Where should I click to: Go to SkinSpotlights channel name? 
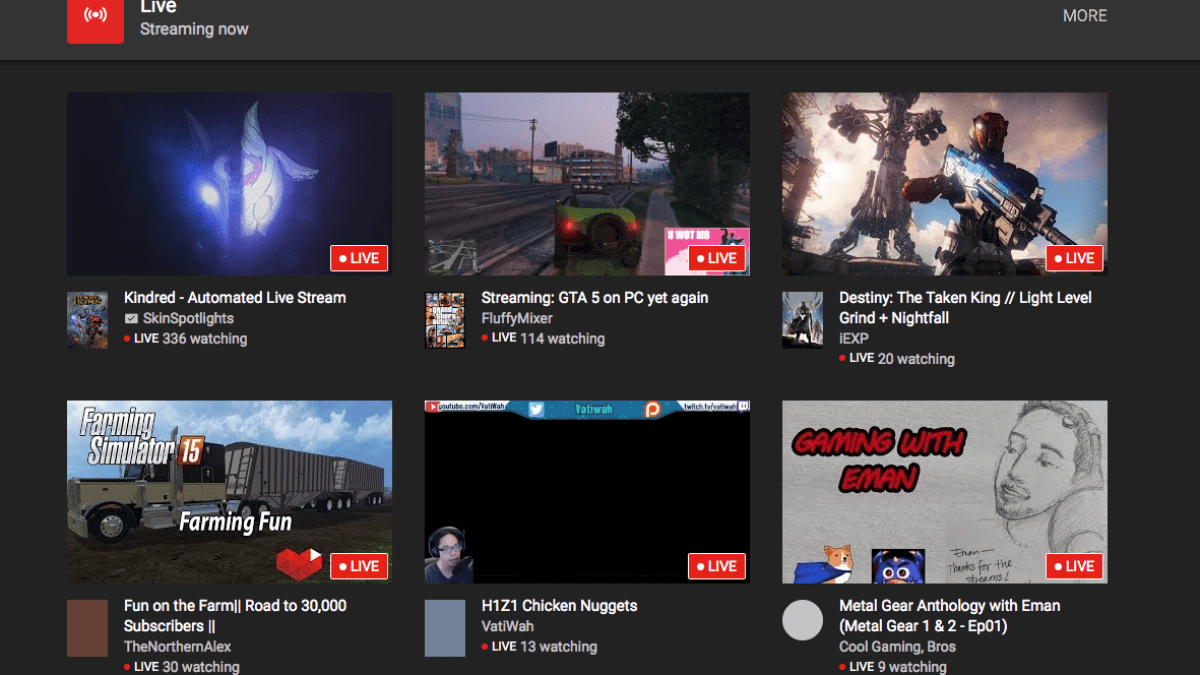pyautogui.click(x=188, y=318)
